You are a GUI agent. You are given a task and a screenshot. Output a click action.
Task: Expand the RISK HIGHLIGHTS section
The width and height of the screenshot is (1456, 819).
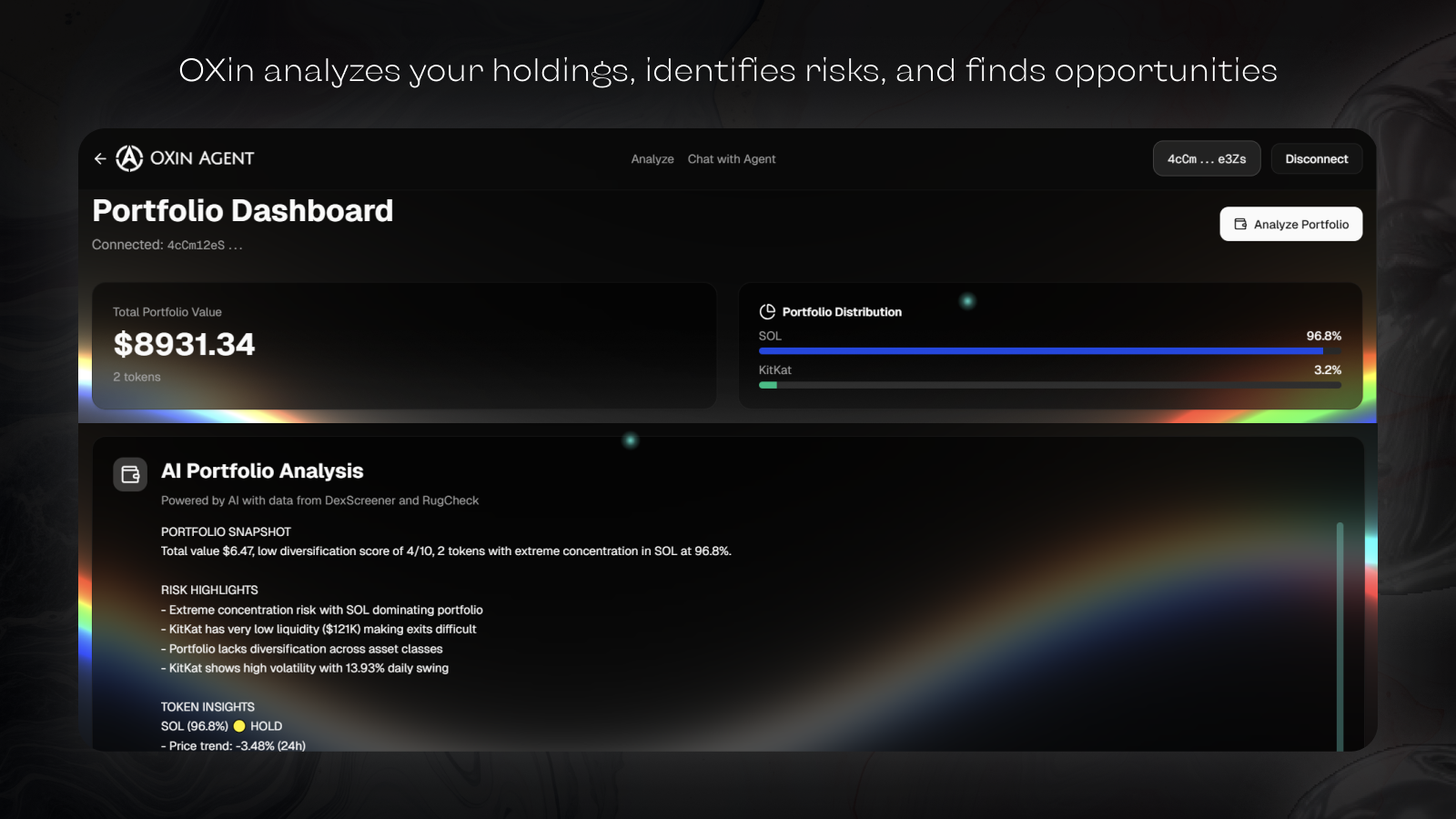209,589
